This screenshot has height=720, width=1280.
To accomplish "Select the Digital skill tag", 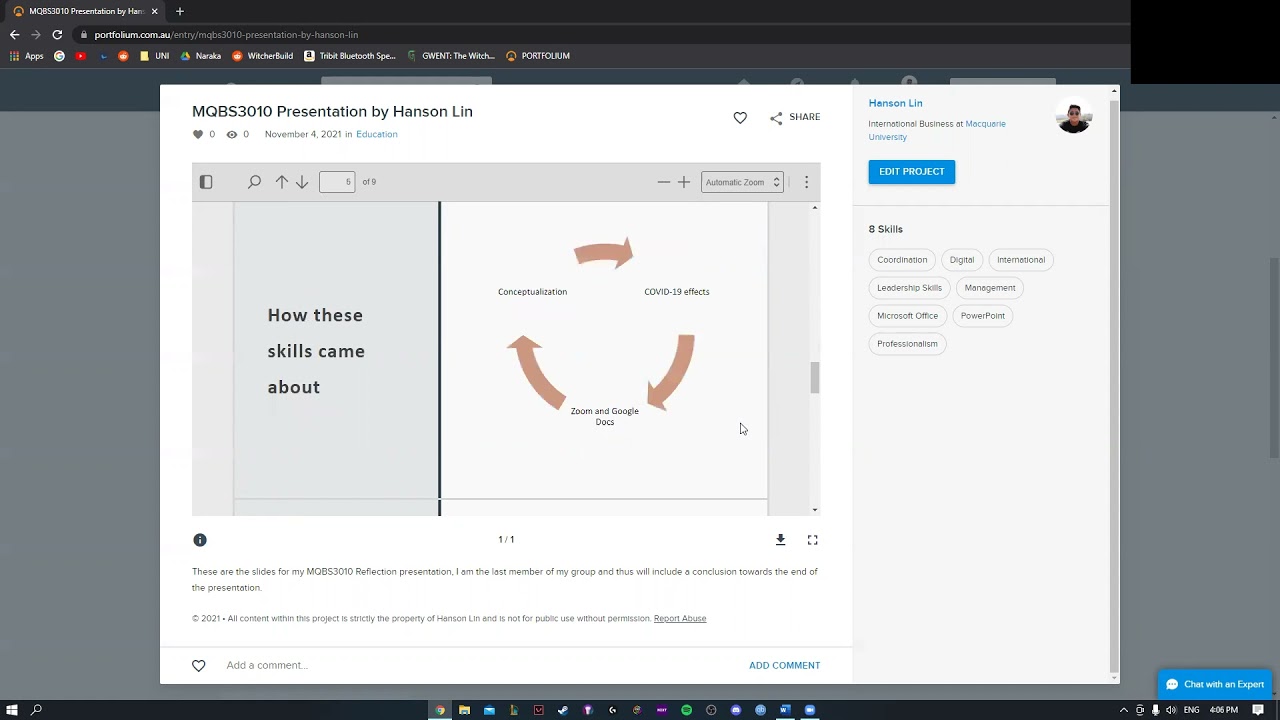I will (962, 260).
